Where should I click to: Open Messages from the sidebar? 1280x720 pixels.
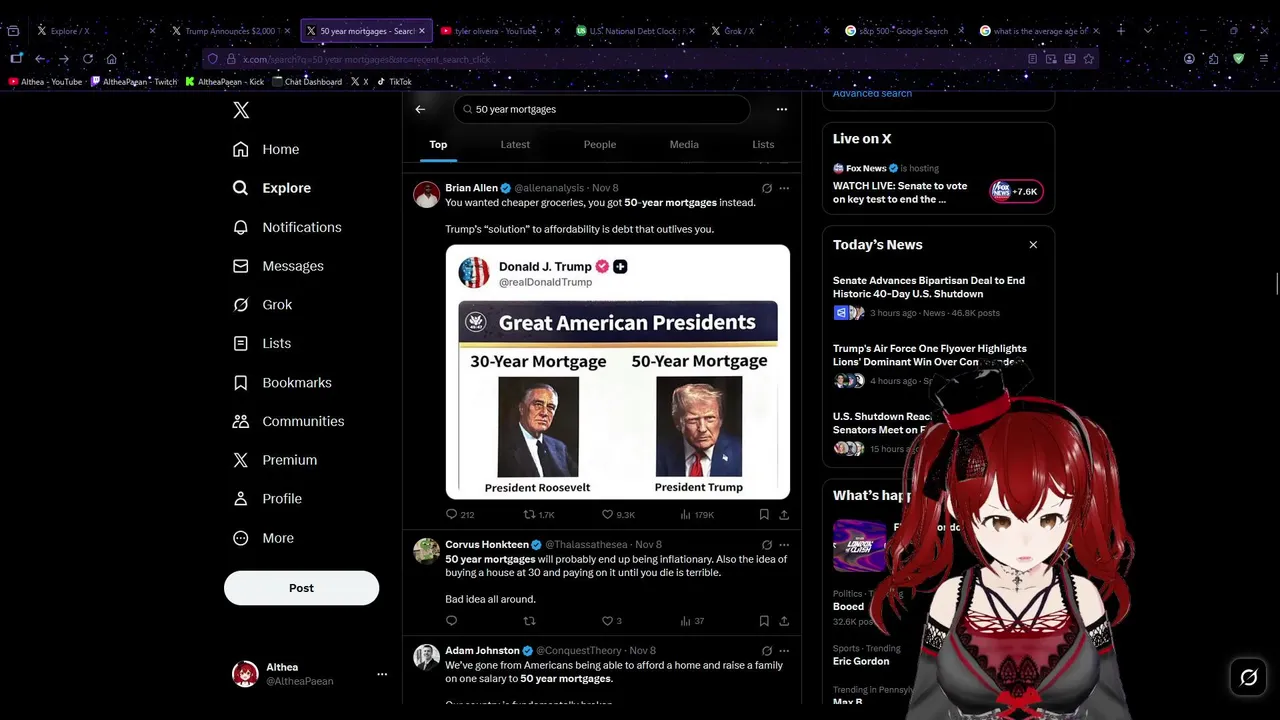(278, 266)
